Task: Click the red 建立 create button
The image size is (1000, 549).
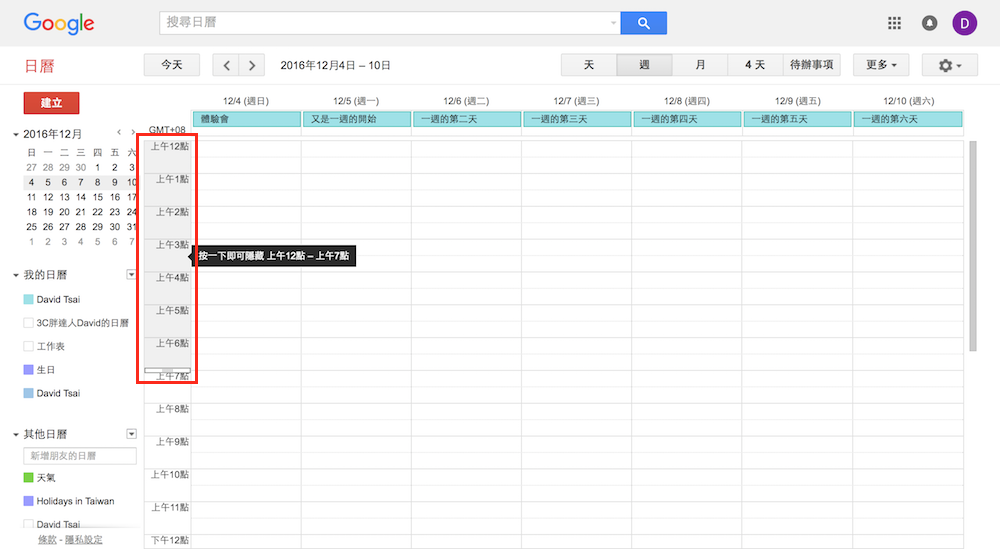Action: (x=51, y=102)
